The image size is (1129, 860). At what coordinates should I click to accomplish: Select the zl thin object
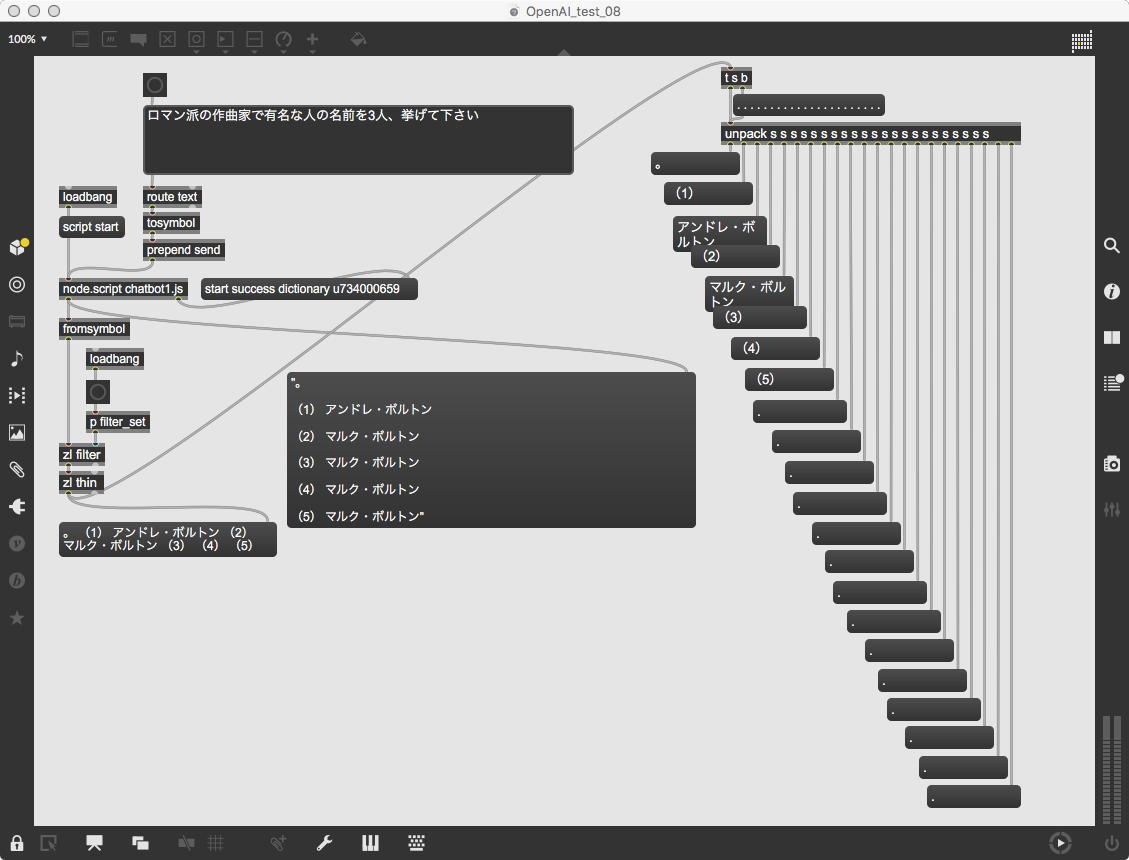click(x=81, y=483)
